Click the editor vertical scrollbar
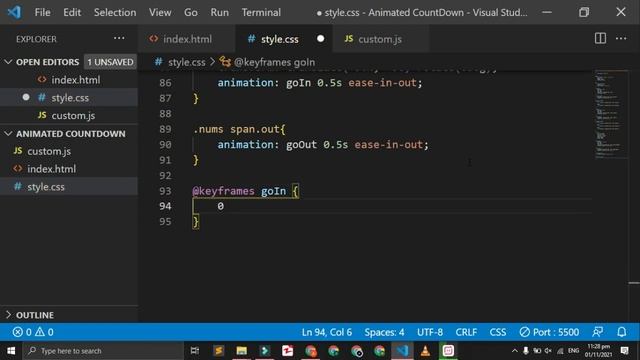 [x=634, y=196]
